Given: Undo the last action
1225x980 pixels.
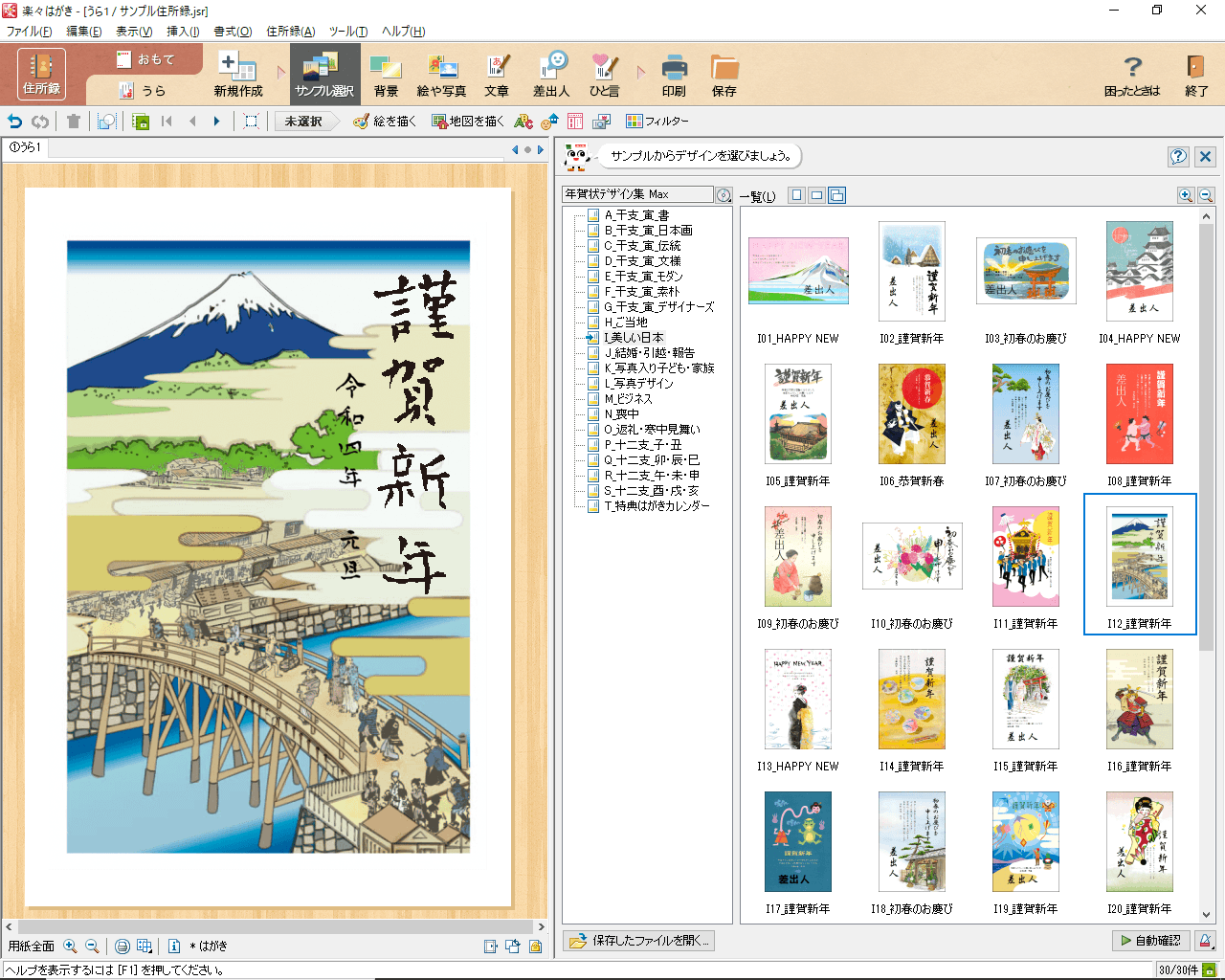Looking at the screenshot, I should point(15,122).
